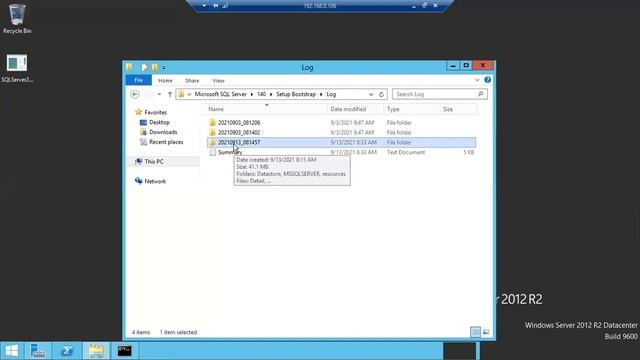Screen dimensions: 640x360
Task: Select This PC in navigation pane
Action: [x=154, y=162]
